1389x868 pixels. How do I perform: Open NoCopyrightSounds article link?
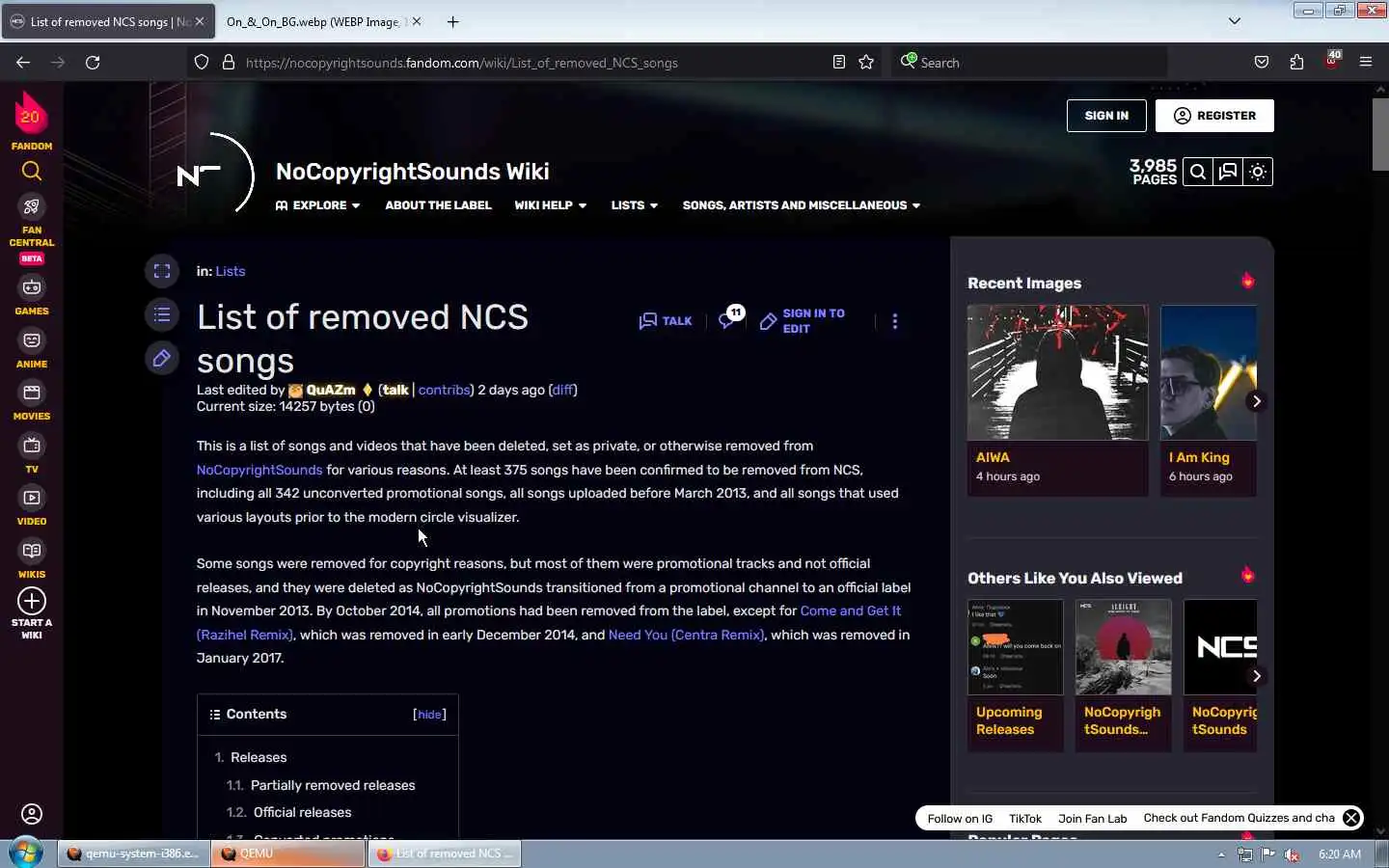click(259, 470)
